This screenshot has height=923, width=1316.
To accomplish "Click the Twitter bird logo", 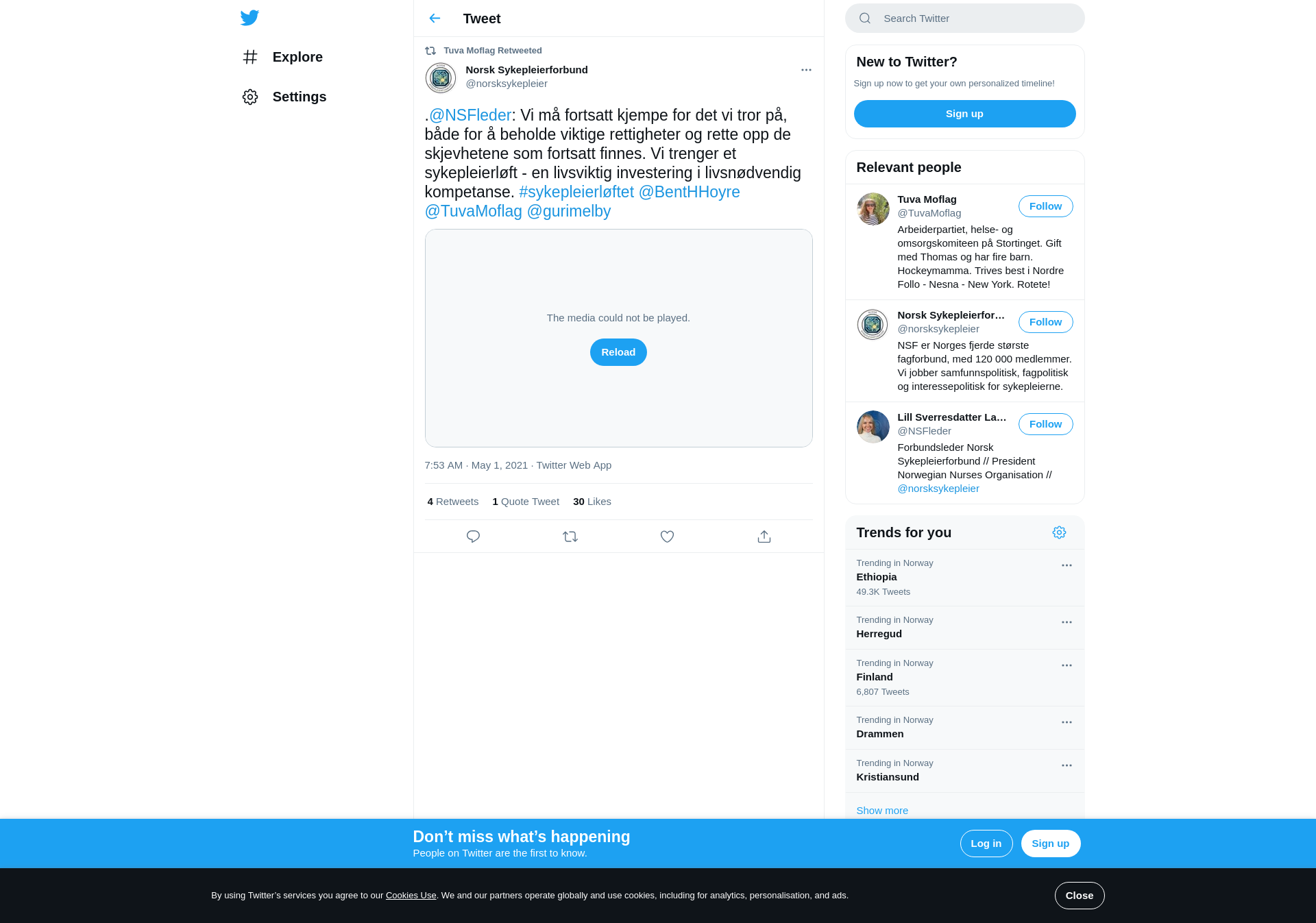I will pyautogui.click(x=249, y=18).
